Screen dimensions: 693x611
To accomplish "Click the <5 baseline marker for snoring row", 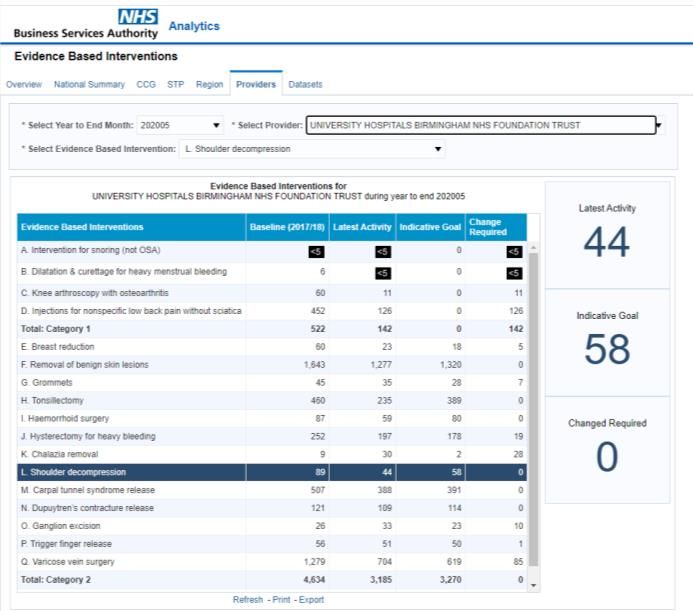I will tap(316, 252).
